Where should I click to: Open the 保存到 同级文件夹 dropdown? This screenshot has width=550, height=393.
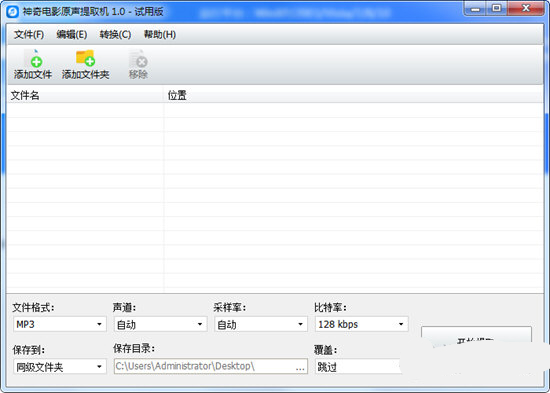[60, 367]
